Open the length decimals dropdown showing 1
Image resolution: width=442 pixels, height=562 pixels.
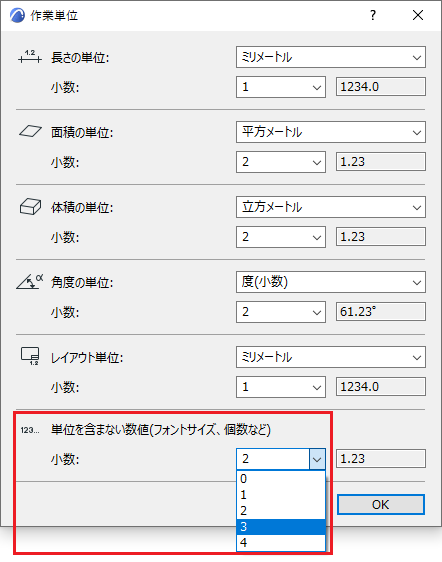281,87
